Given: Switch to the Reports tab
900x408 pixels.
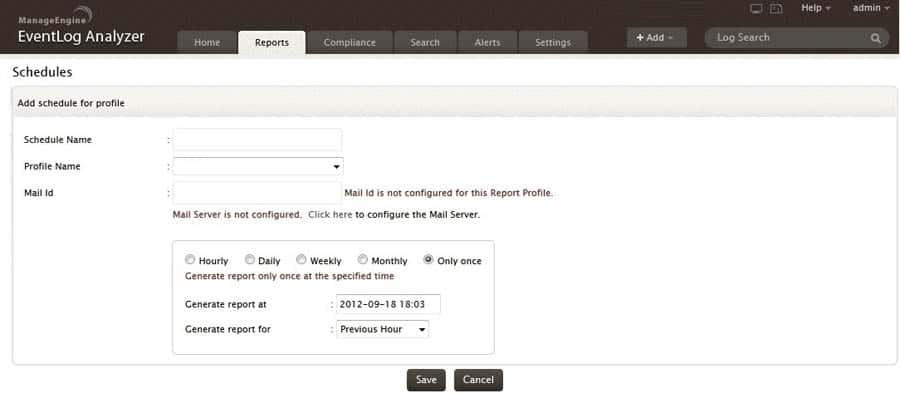Looking at the screenshot, I should tap(271, 42).
